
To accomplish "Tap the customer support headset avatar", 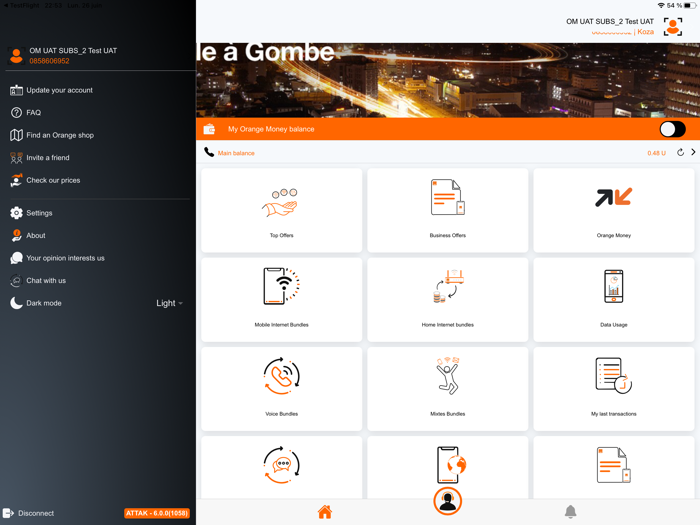I will (447, 501).
